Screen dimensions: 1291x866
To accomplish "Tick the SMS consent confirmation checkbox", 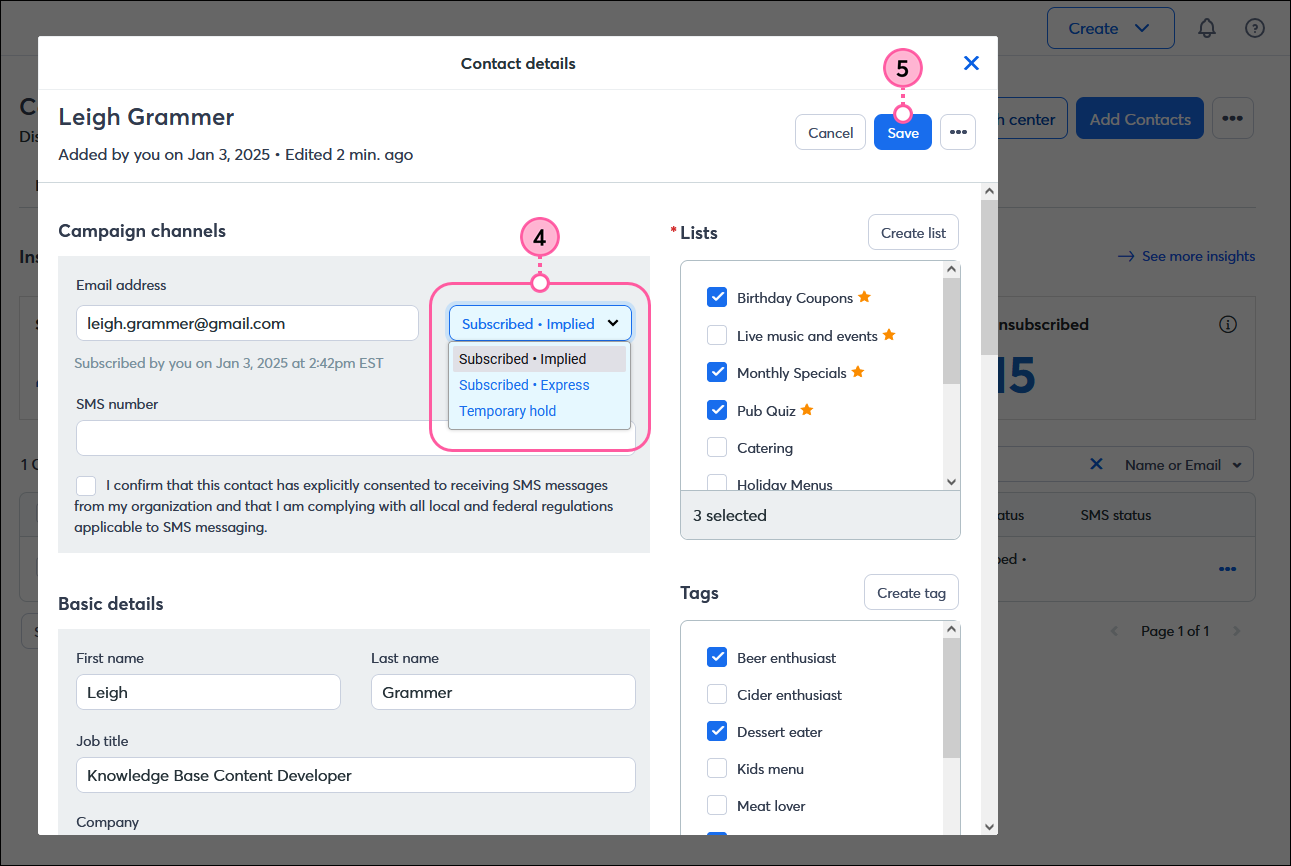I will click(86, 485).
